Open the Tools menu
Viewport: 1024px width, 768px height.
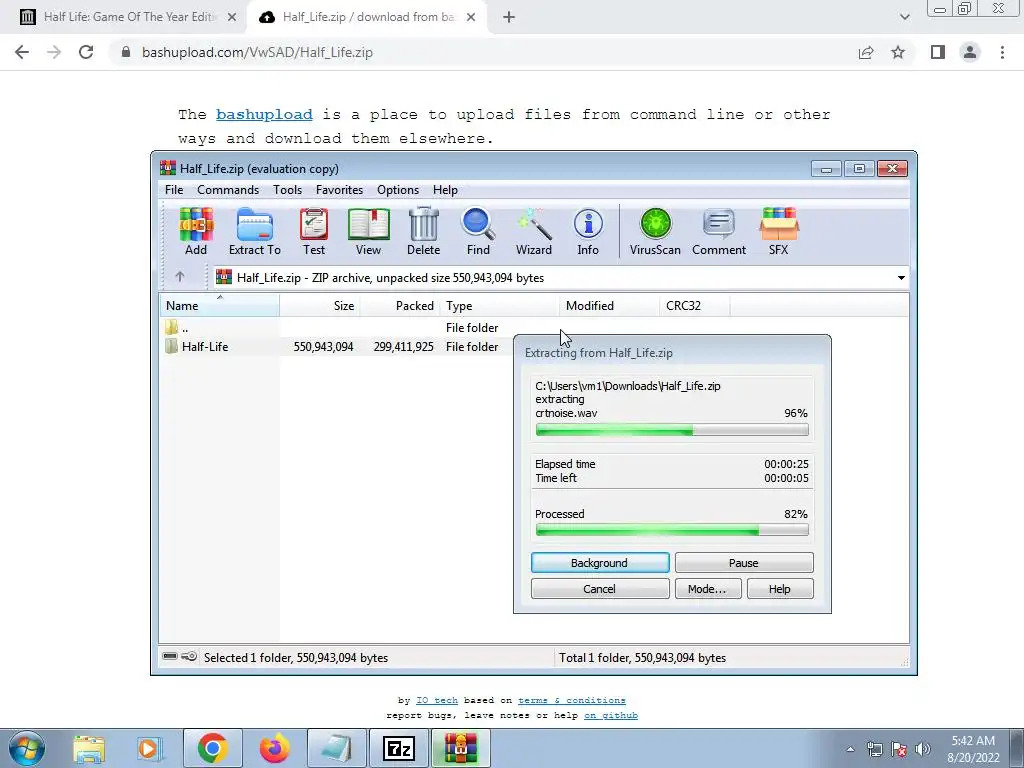287,189
